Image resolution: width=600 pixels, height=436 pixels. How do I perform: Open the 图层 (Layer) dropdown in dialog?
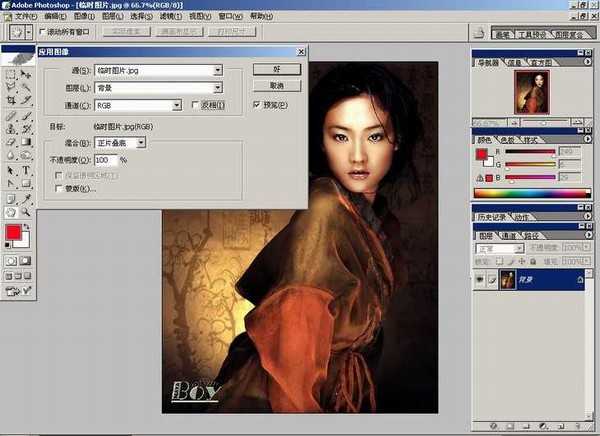pyautogui.click(x=217, y=88)
